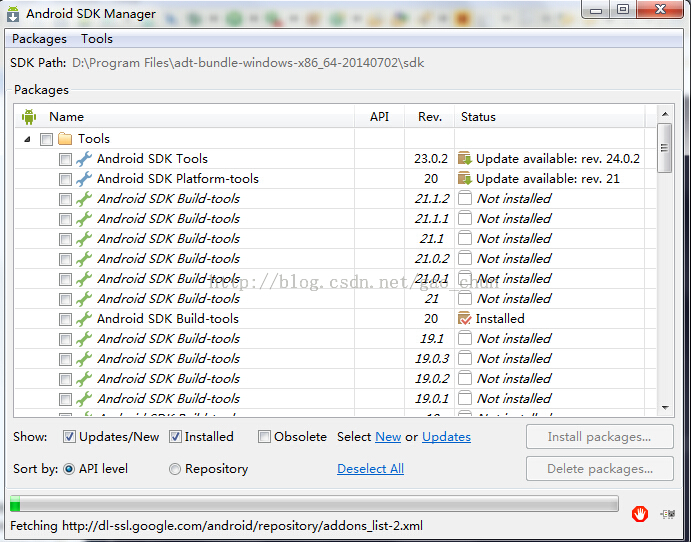This screenshot has height=542, width=691.
Task: Click the Updates selection link
Action: (x=446, y=437)
